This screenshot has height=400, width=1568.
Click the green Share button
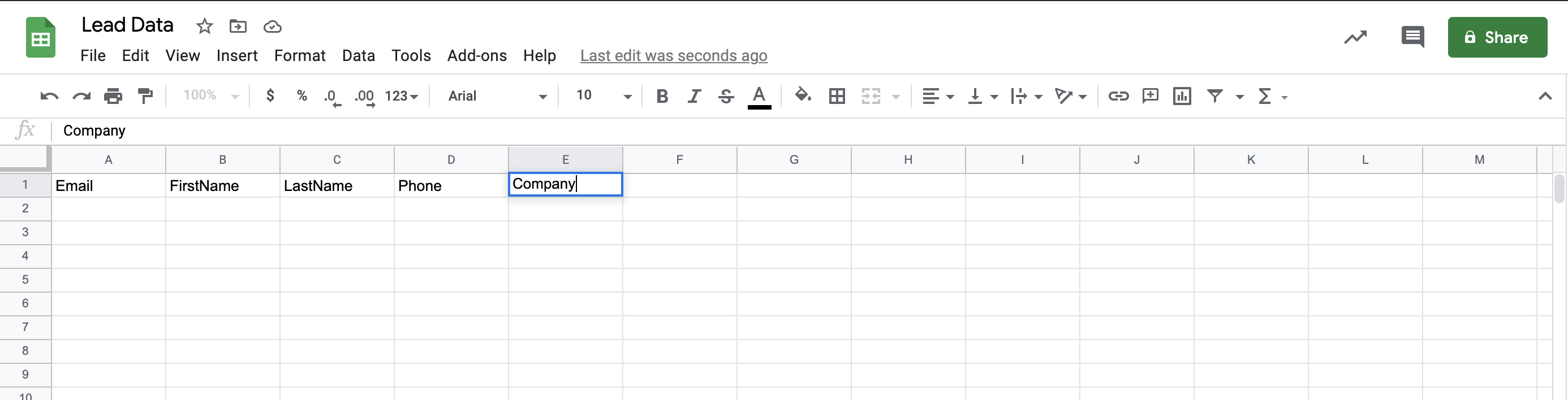[1497, 37]
